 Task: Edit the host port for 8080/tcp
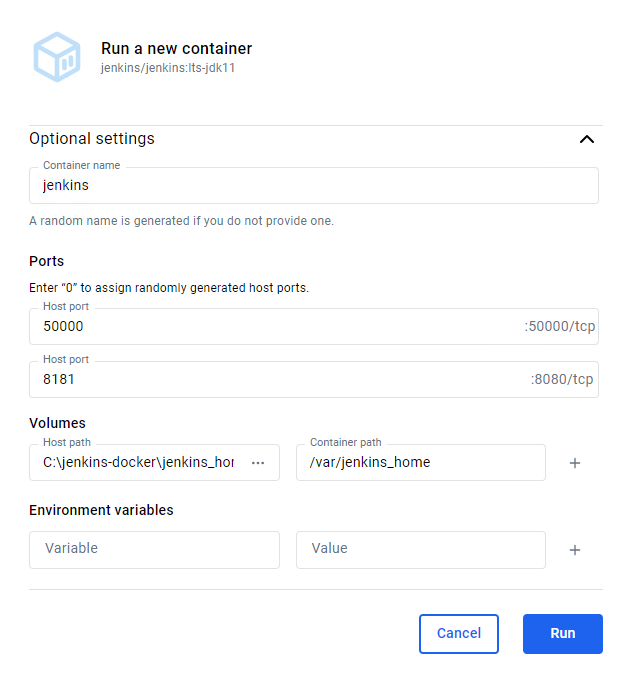point(314,379)
